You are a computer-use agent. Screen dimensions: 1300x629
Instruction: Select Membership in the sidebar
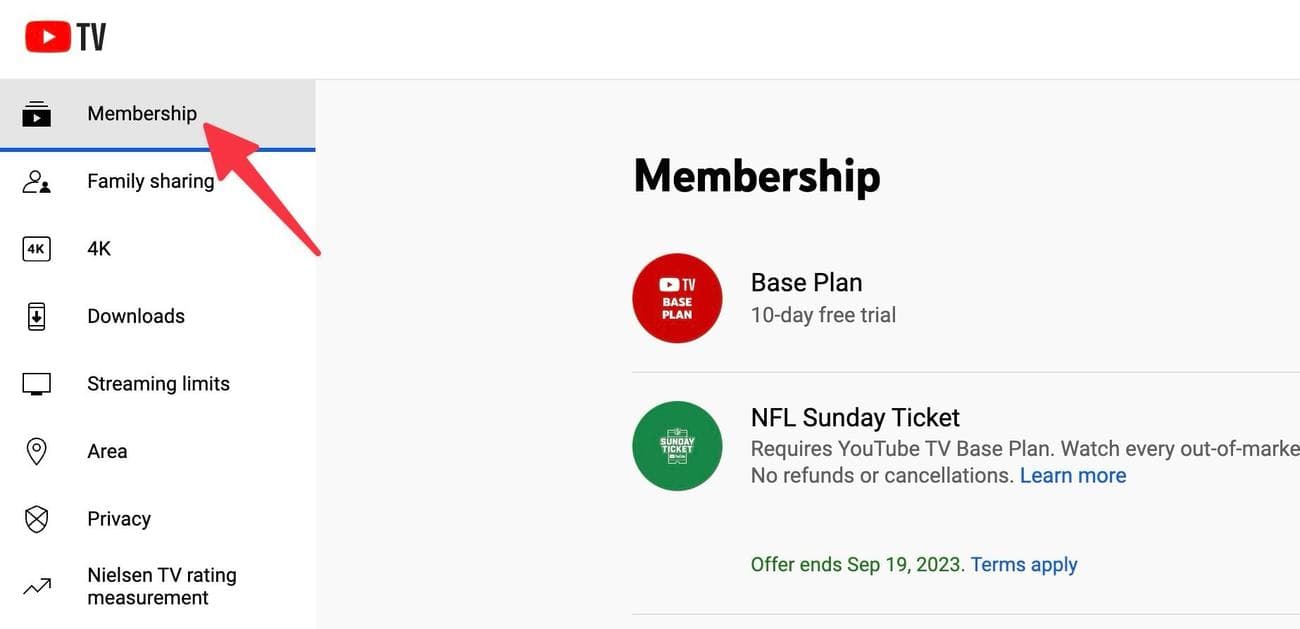point(142,113)
